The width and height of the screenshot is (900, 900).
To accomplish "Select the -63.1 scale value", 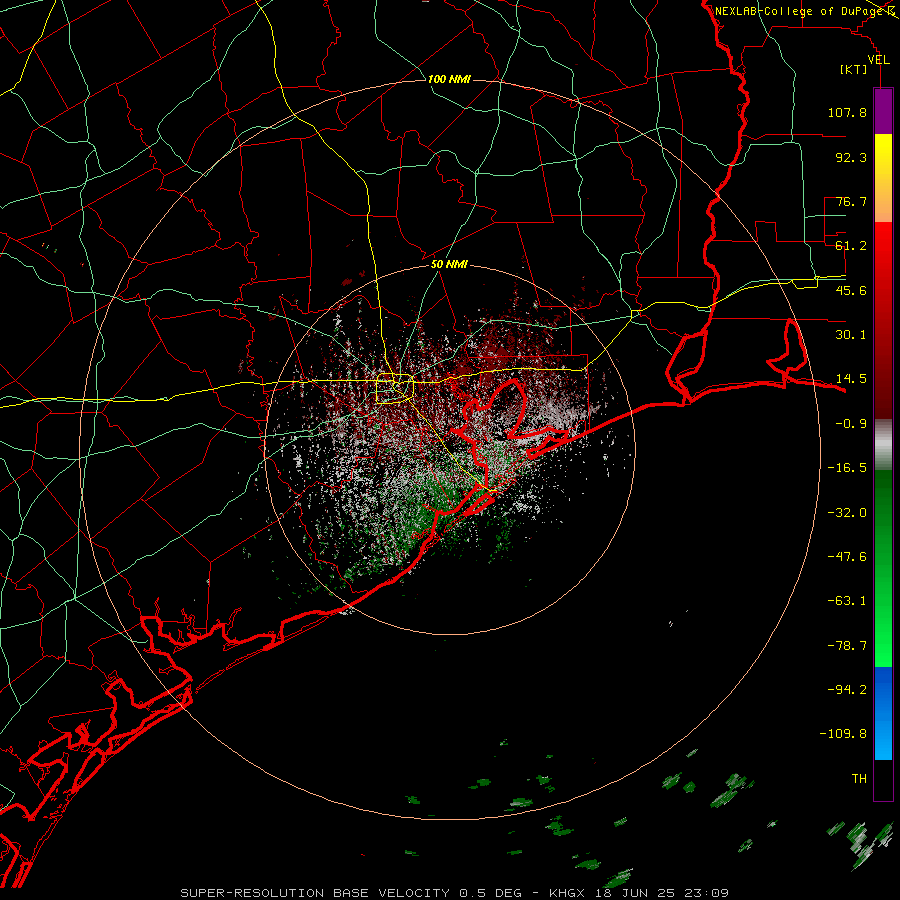I will click(x=847, y=601).
